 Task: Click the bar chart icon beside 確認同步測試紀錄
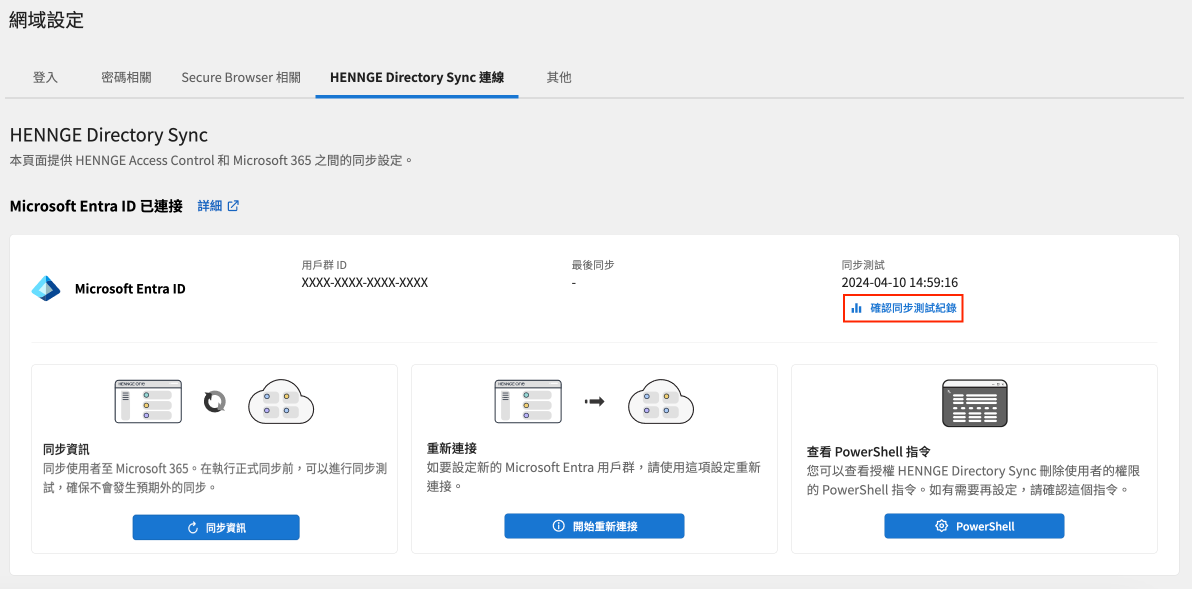[x=857, y=309]
